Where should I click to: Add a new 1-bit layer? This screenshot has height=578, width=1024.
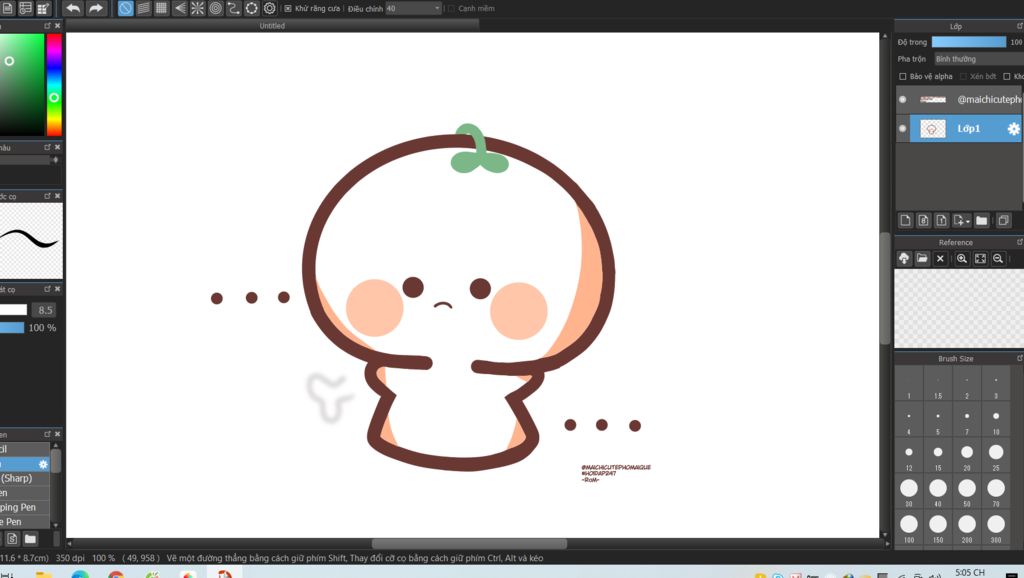click(941, 221)
